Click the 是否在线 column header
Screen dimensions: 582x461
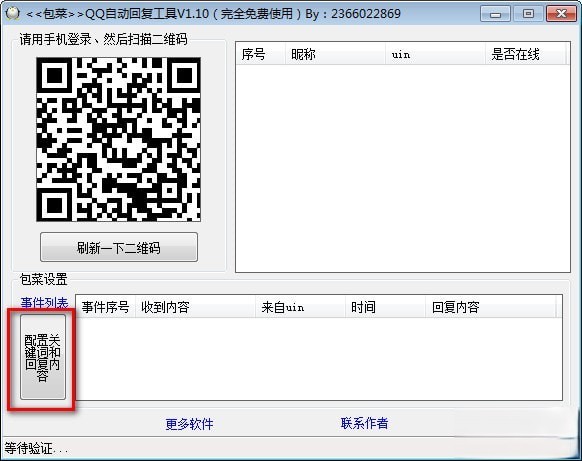click(526, 54)
